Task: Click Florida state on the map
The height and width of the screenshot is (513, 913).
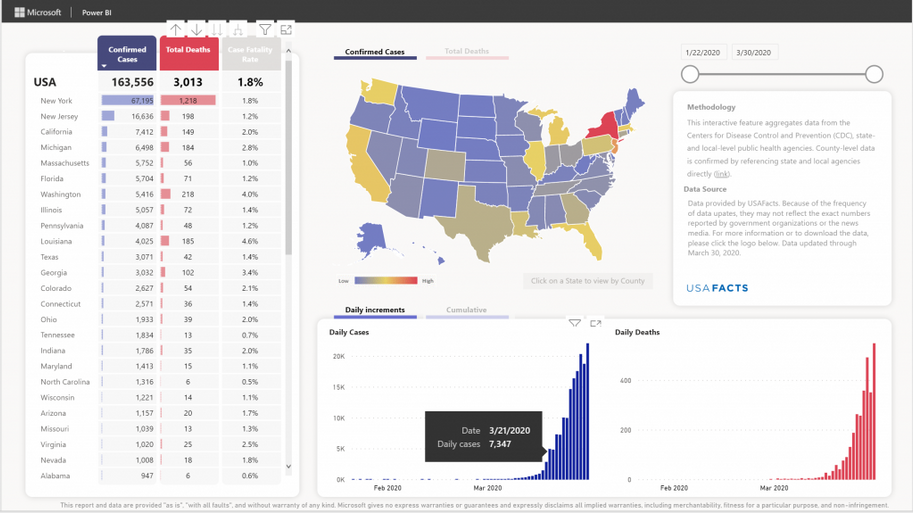Action: click(588, 240)
